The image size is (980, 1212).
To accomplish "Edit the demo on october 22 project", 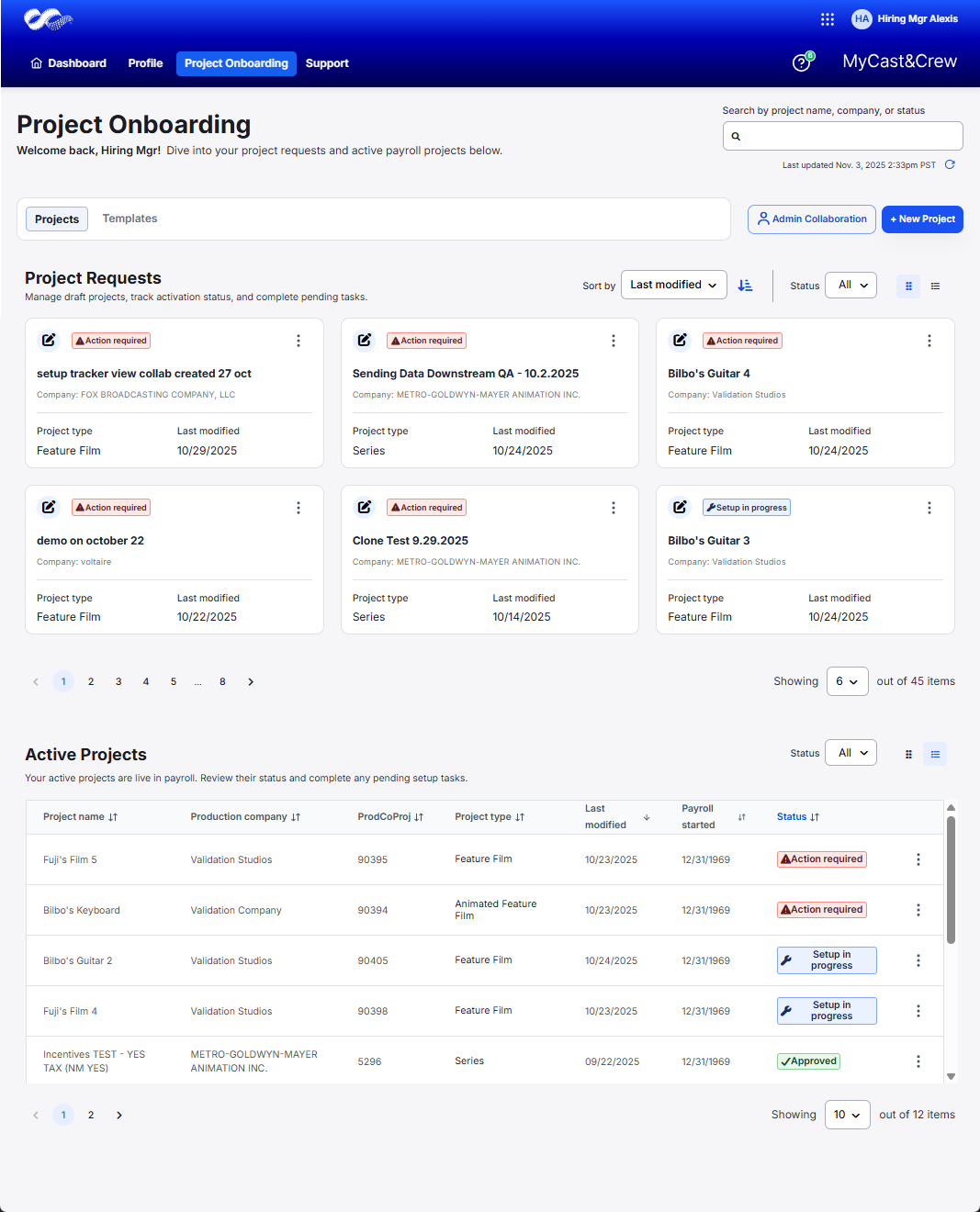I will (49, 508).
